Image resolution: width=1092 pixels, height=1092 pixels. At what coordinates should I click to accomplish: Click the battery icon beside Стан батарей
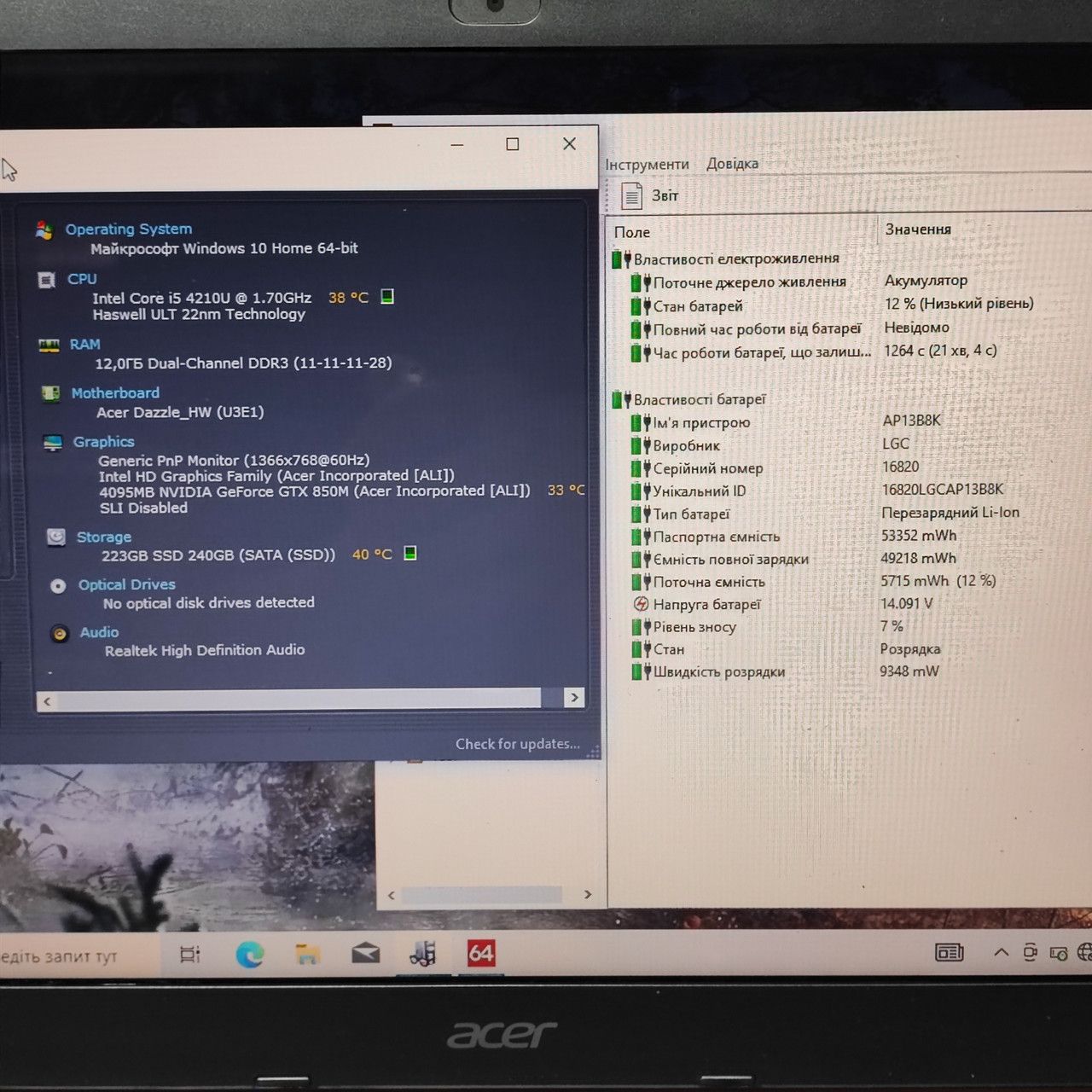point(642,305)
